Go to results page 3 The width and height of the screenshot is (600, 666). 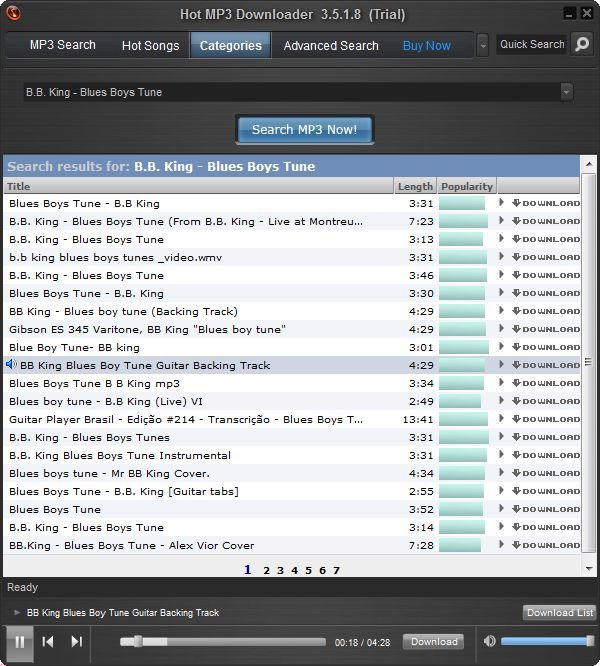point(280,570)
